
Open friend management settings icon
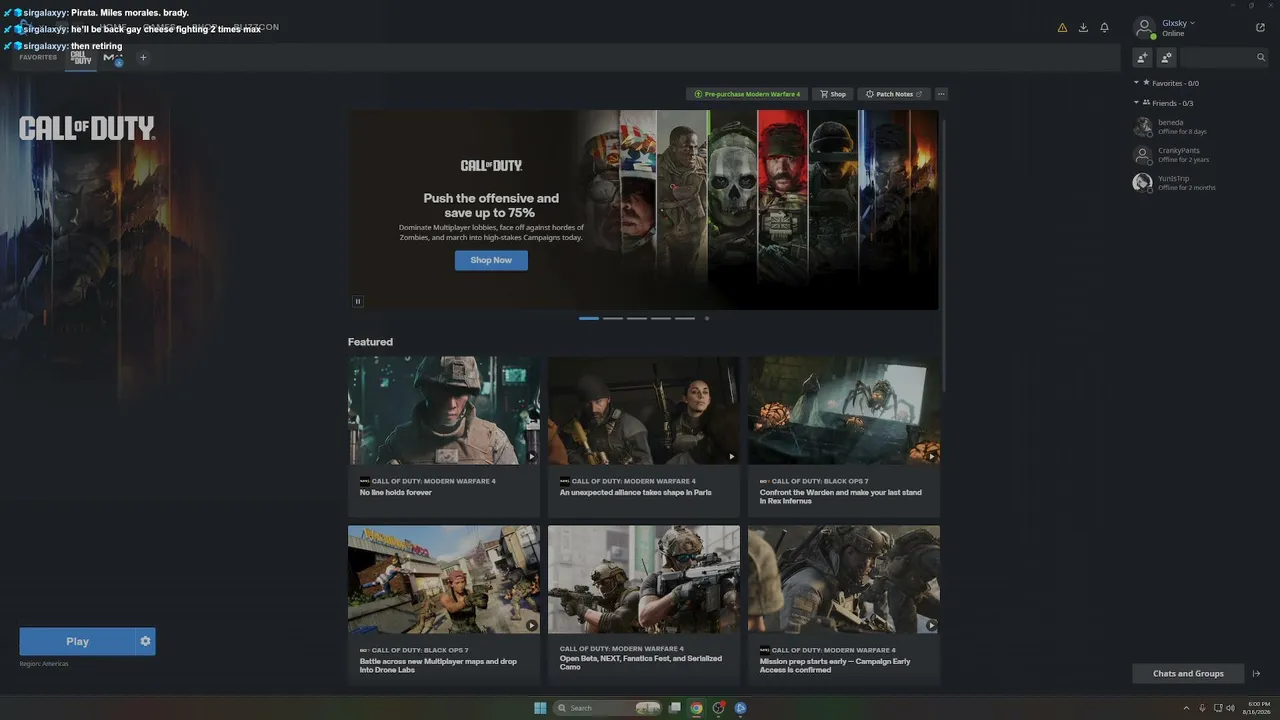(x=1166, y=58)
